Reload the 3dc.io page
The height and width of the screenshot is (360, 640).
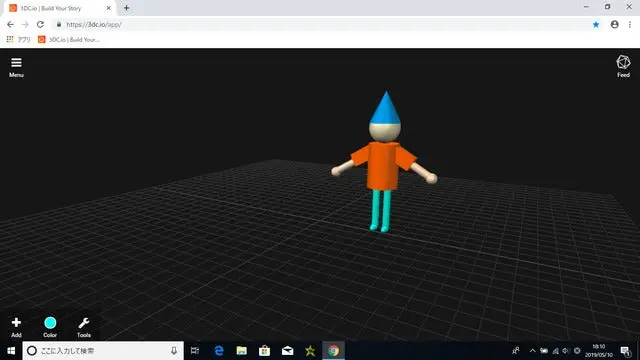point(40,24)
